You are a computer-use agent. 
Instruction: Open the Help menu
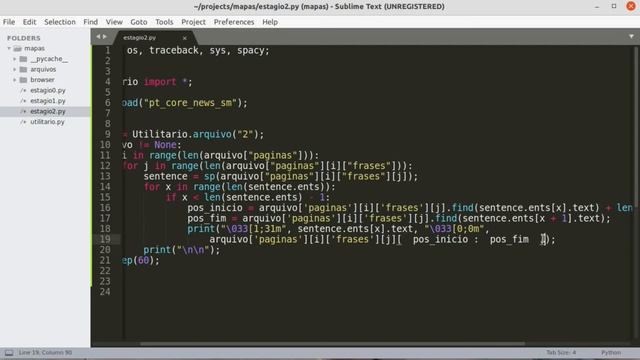[270, 22]
